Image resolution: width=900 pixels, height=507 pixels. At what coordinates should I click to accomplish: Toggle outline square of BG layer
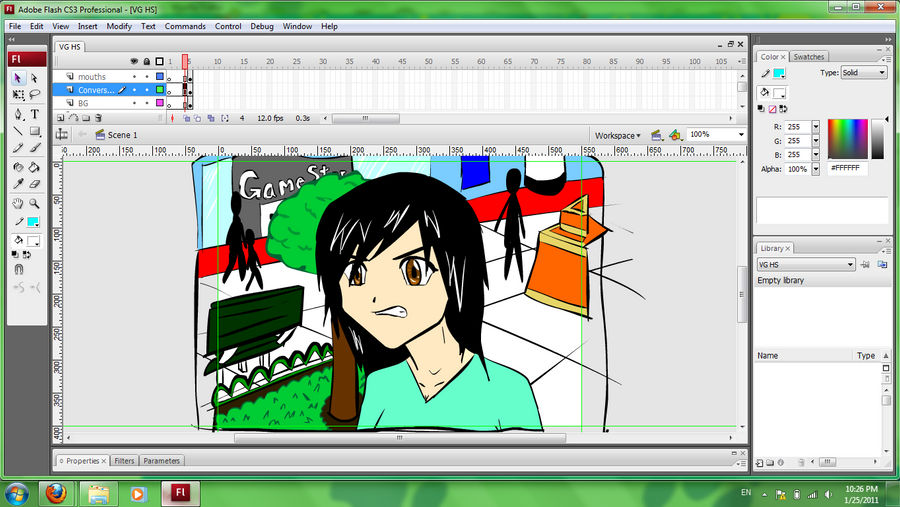point(160,103)
